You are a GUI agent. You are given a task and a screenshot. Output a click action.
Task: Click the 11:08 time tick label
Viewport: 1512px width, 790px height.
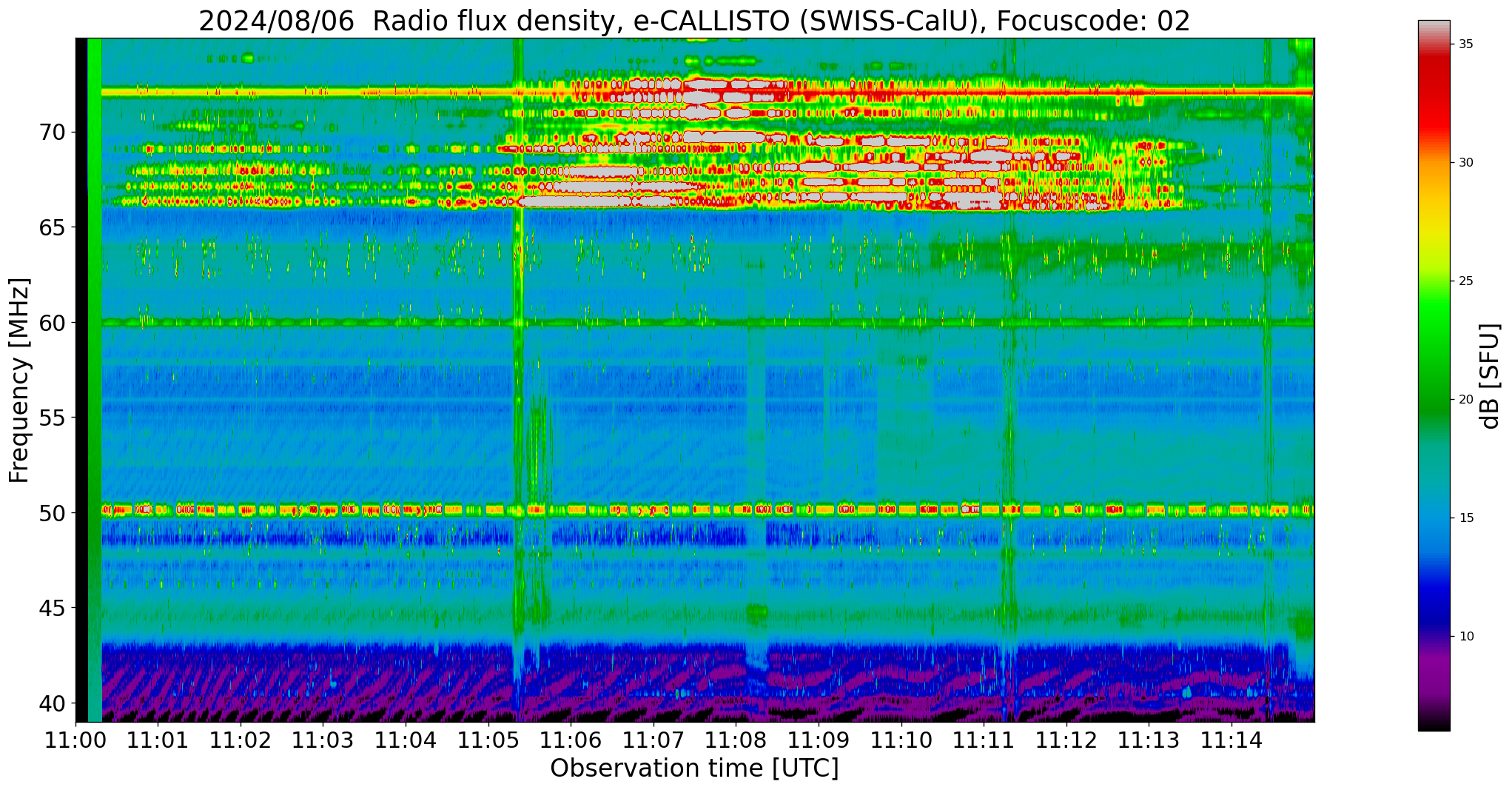click(x=736, y=740)
